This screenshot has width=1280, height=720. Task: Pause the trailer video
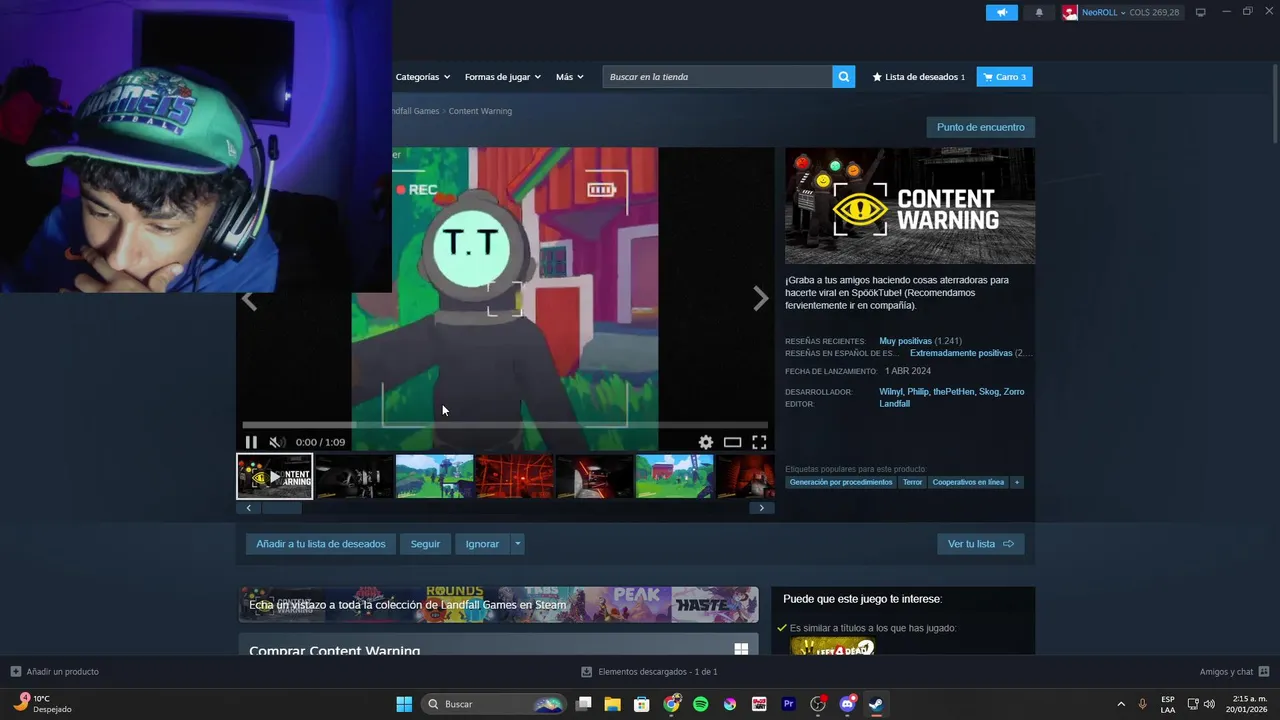tap(251, 442)
